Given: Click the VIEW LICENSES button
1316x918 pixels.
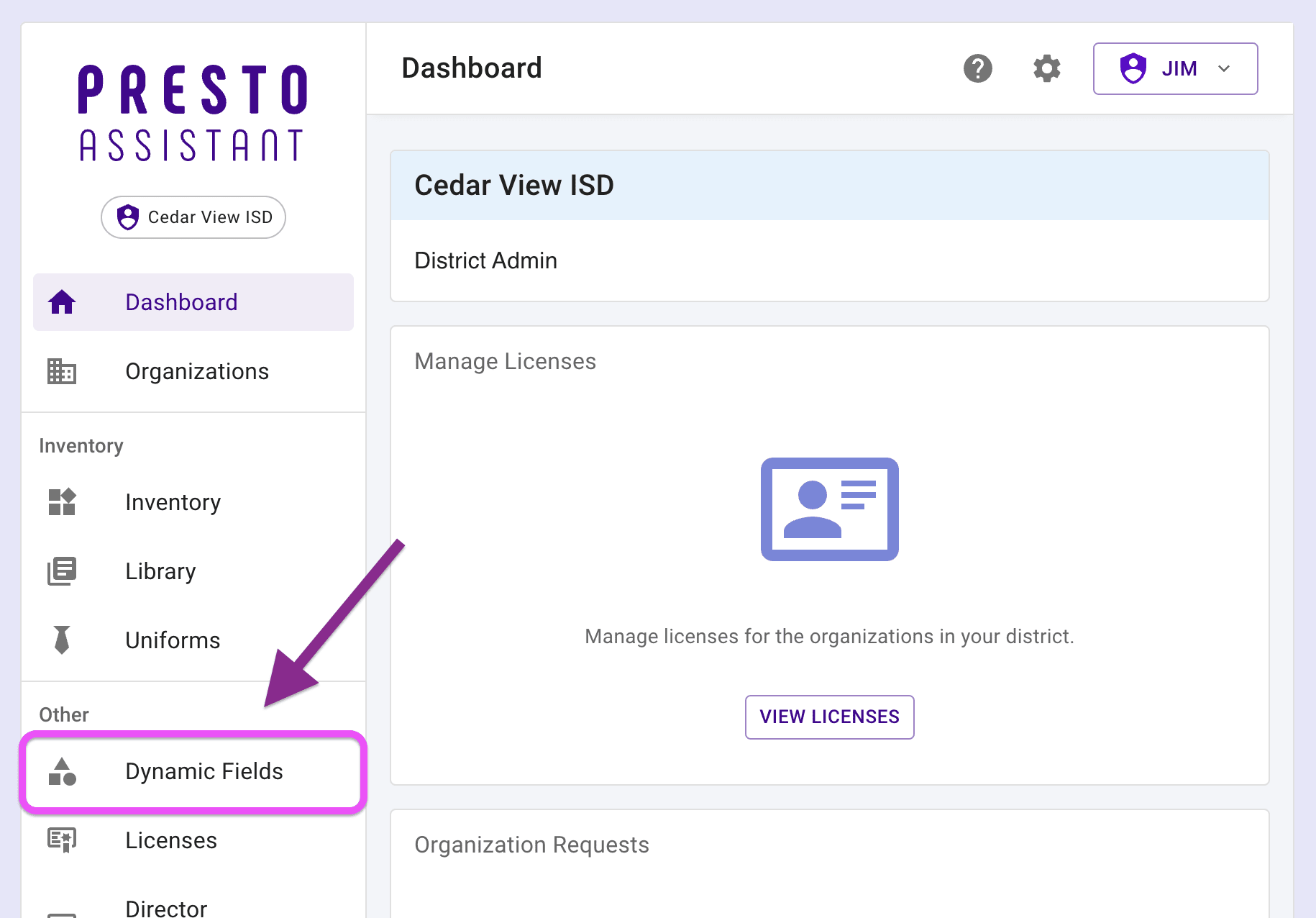Looking at the screenshot, I should pos(829,717).
